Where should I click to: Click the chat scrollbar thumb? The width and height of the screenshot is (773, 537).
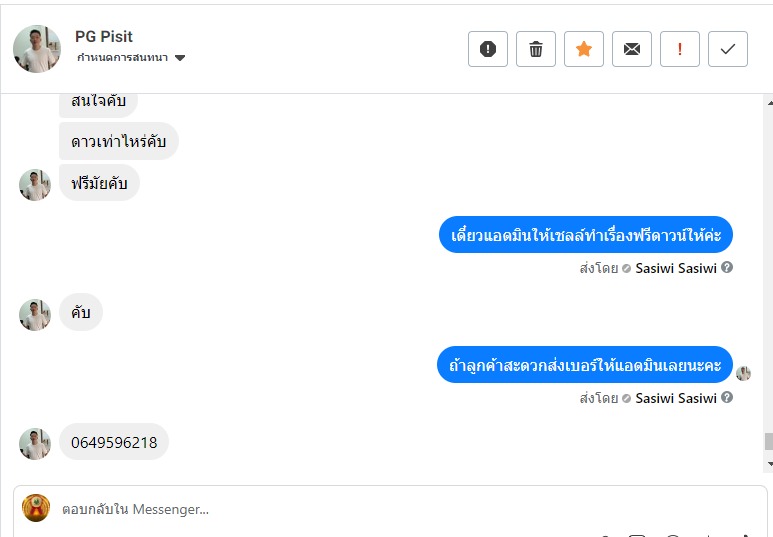[x=769, y=441]
